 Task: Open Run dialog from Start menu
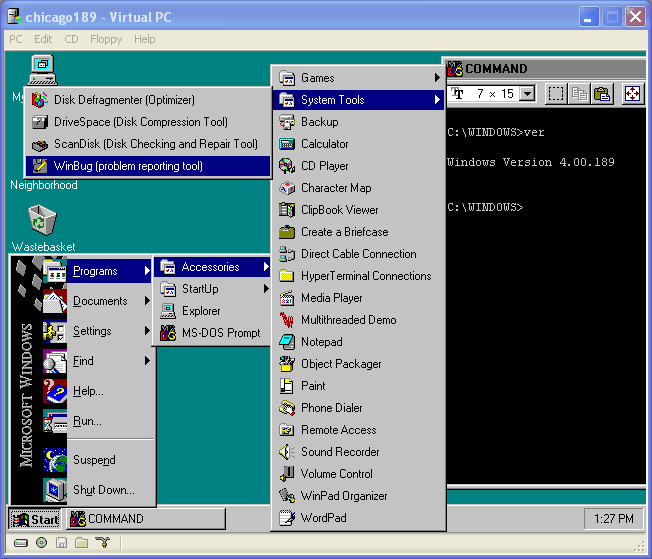pyautogui.click(x=98, y=421)
